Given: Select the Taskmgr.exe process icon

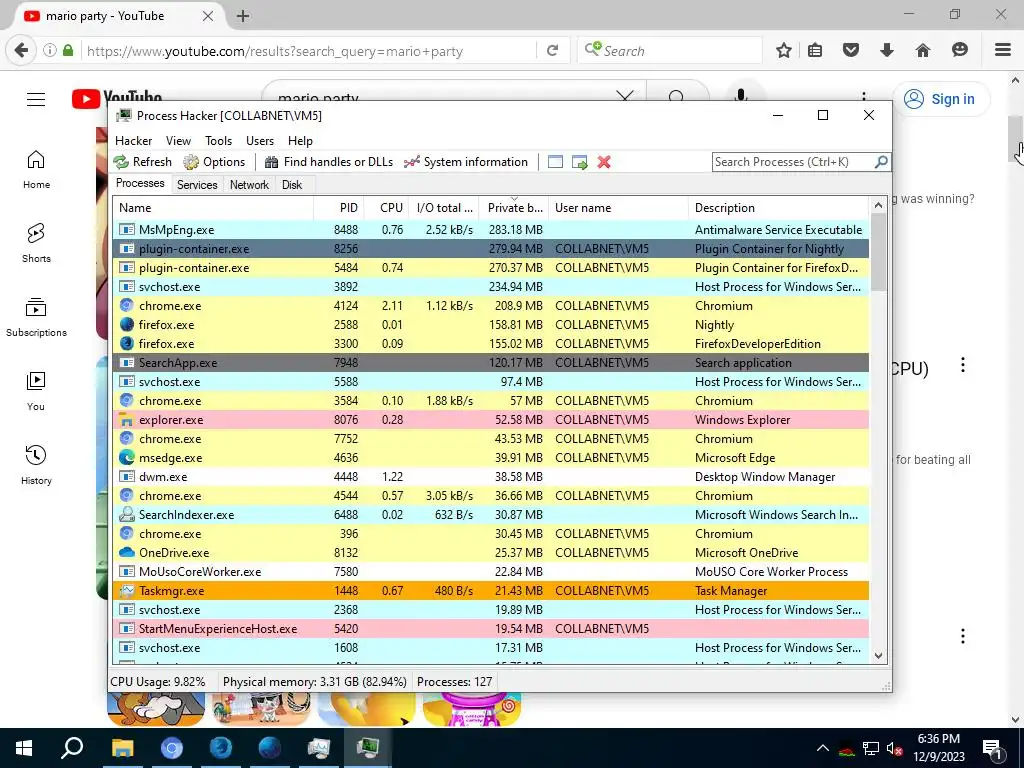Looking at the screenshot, I should (x=127, y=590).
